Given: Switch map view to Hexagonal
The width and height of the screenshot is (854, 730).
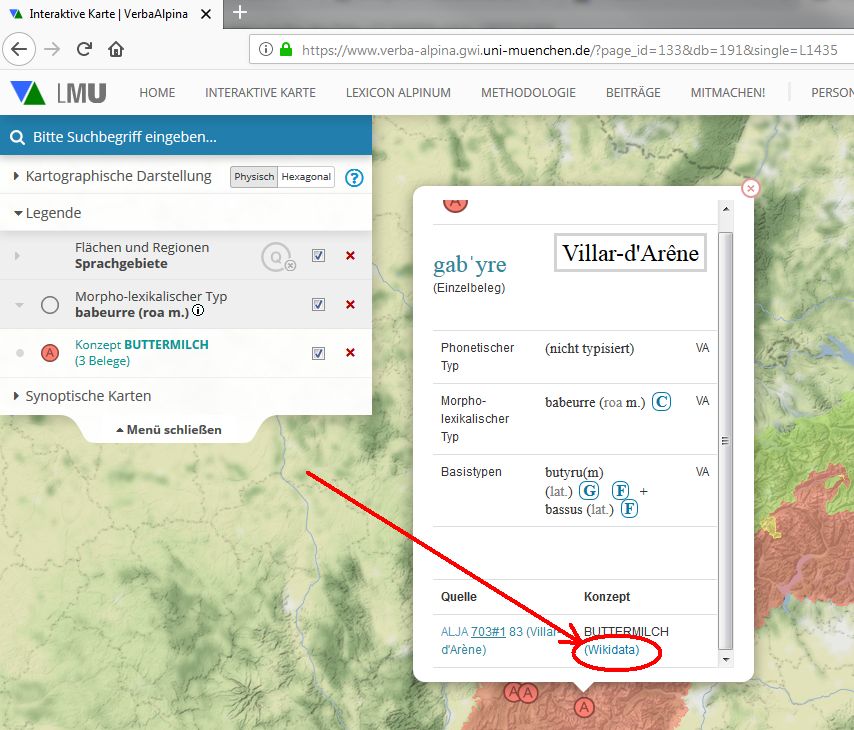Looking at the screenshot, I should tap(306, 177).
